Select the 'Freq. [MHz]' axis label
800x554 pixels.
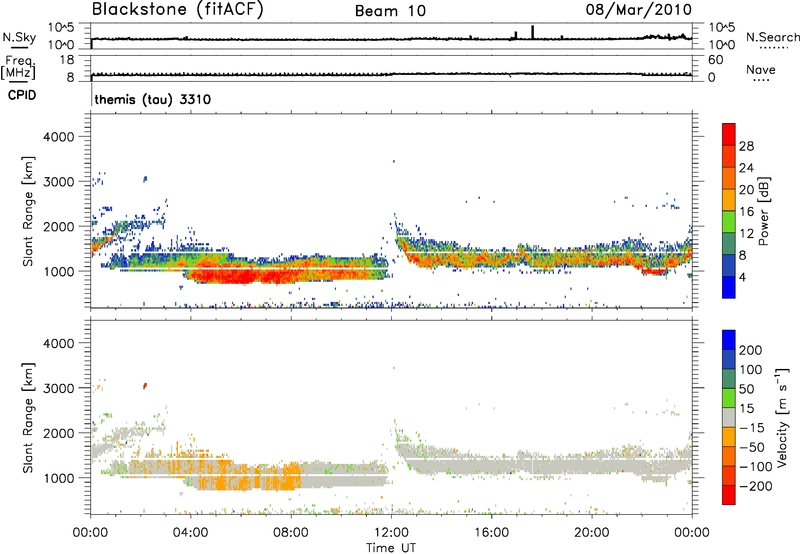point(18,68)
